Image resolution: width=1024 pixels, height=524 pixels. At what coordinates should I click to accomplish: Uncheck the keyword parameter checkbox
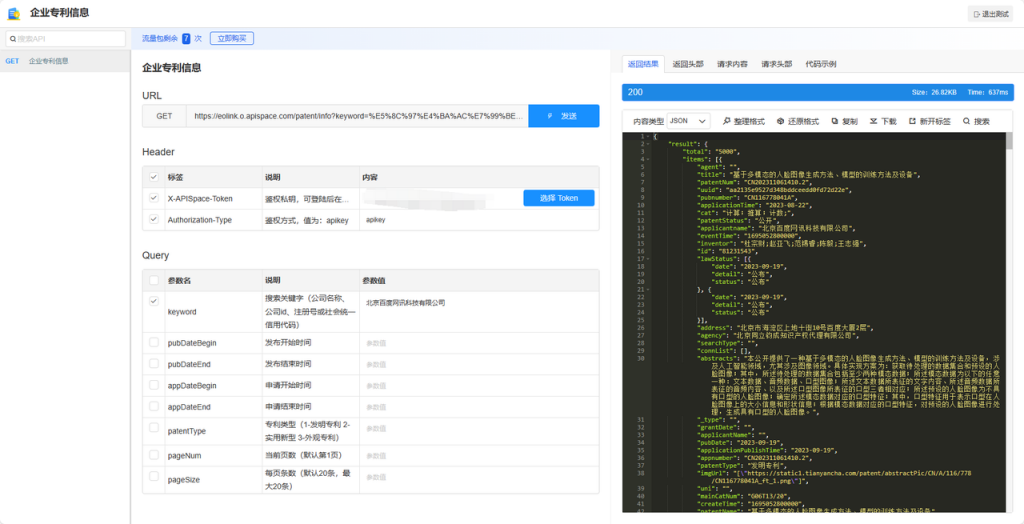[x=153, y=301]
